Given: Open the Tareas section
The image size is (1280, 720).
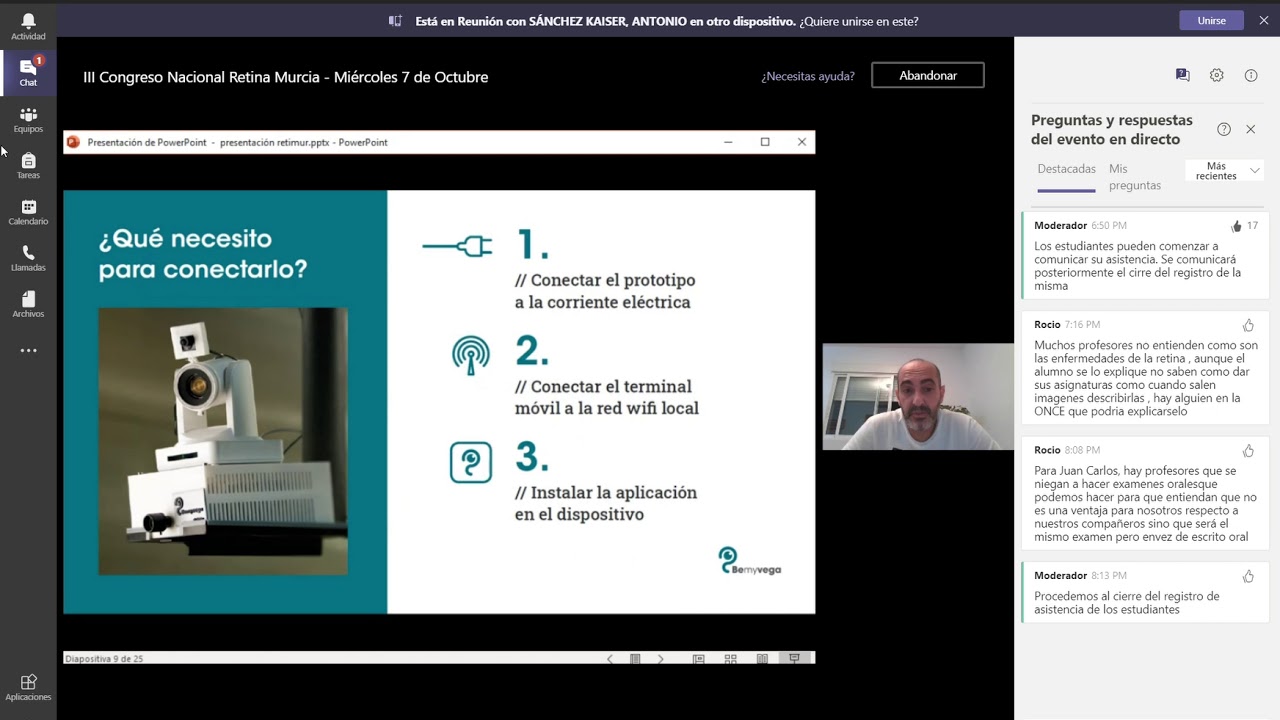Looking at the screenshot, I should 28,166.
